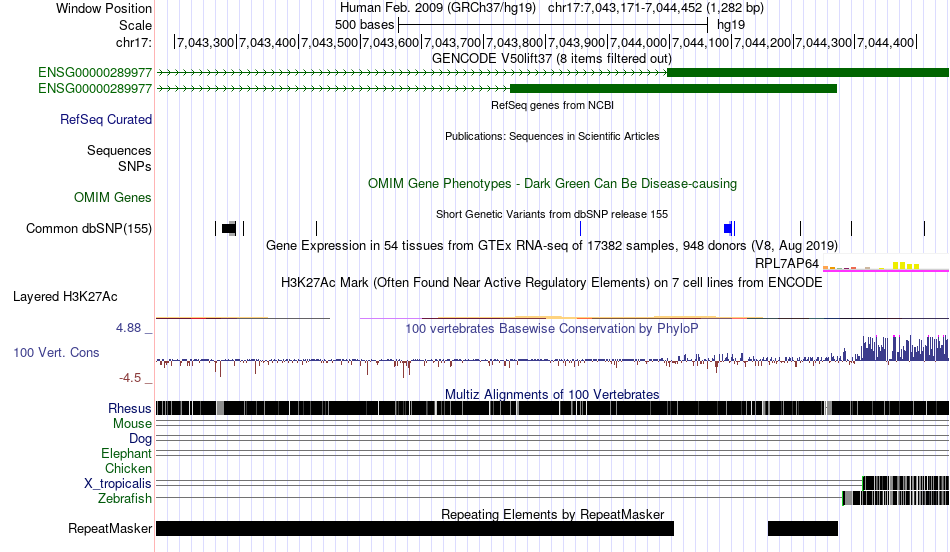The height and width of the screenshot is (552, 950).
Task: Click the Human Feb. 2009 (GRCh37/hg19) assembly text
Action: click(x=437, y=8)
